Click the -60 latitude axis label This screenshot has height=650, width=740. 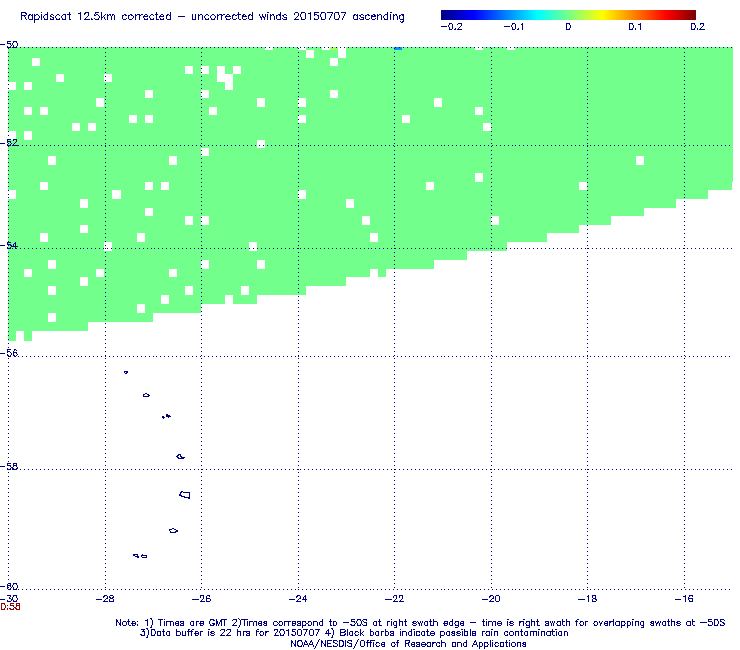[9, 587]
